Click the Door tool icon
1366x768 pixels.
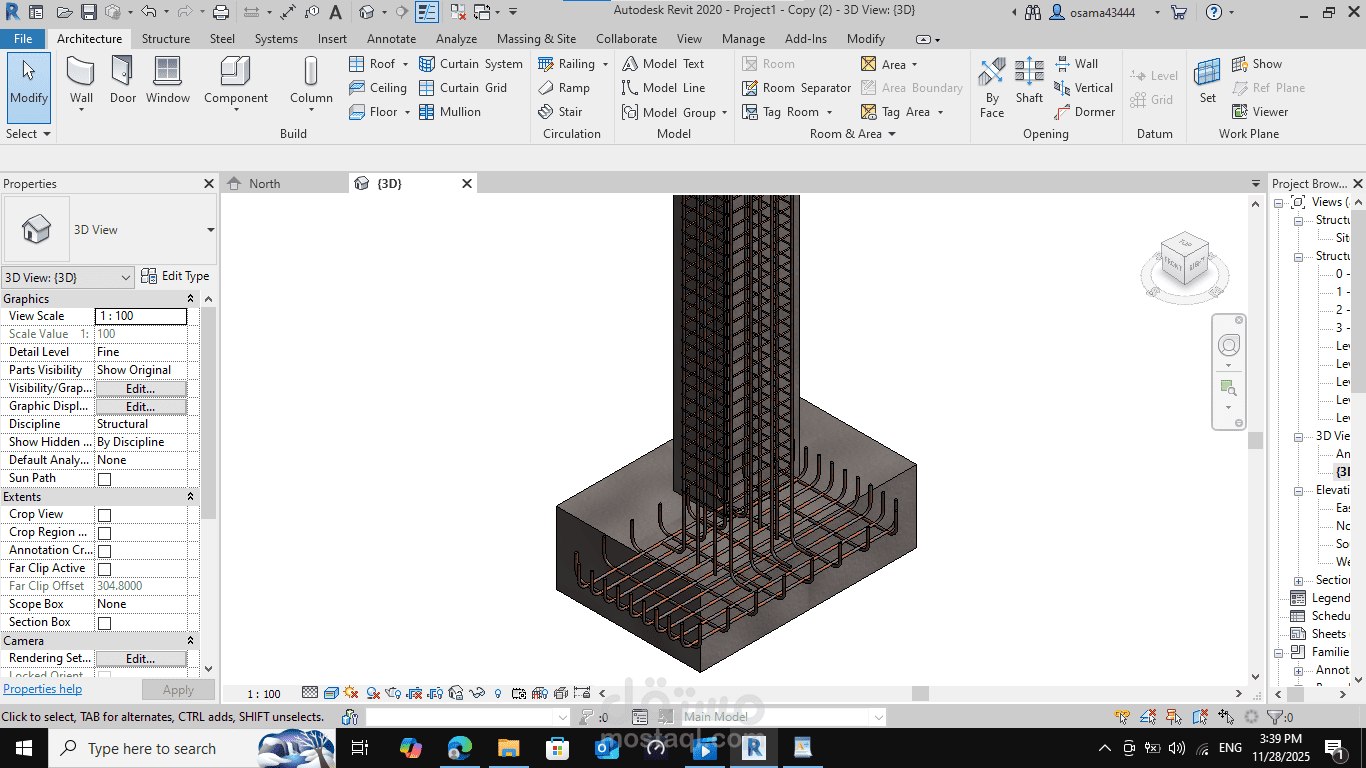pos(122,71)
